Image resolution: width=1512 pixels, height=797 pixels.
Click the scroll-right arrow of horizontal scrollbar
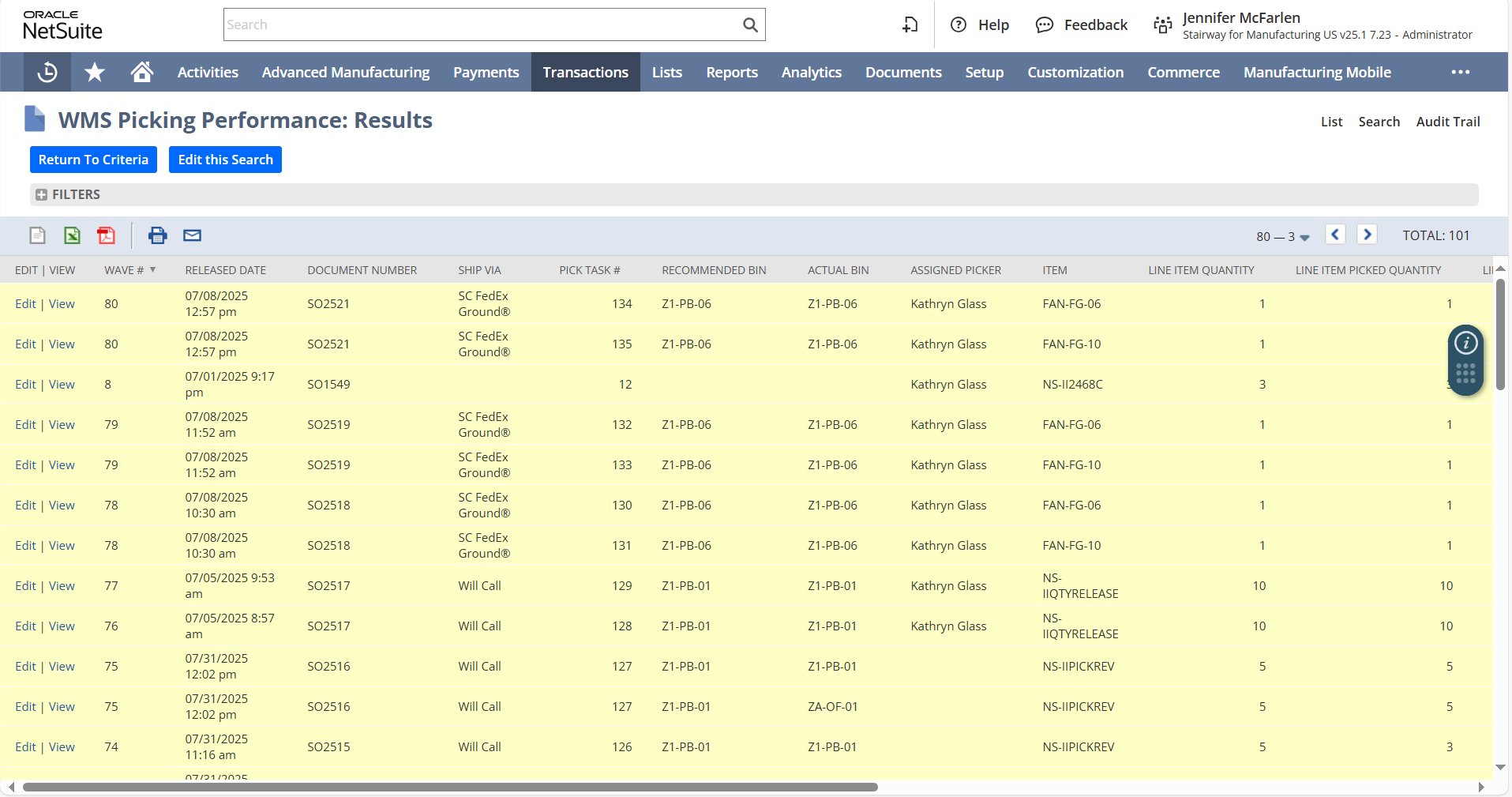tap(1481, 787)
